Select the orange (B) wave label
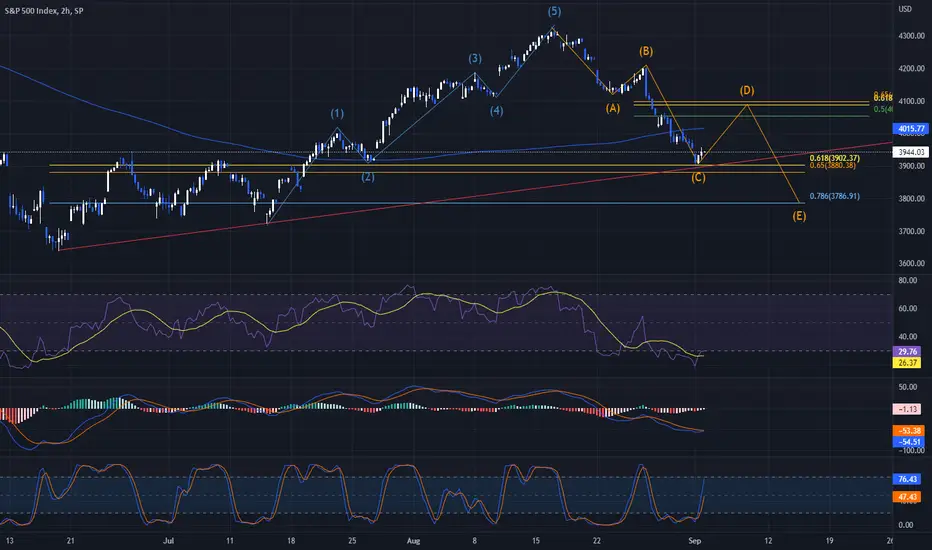Viewport: 932px width, 550px height. click(646, 51)
